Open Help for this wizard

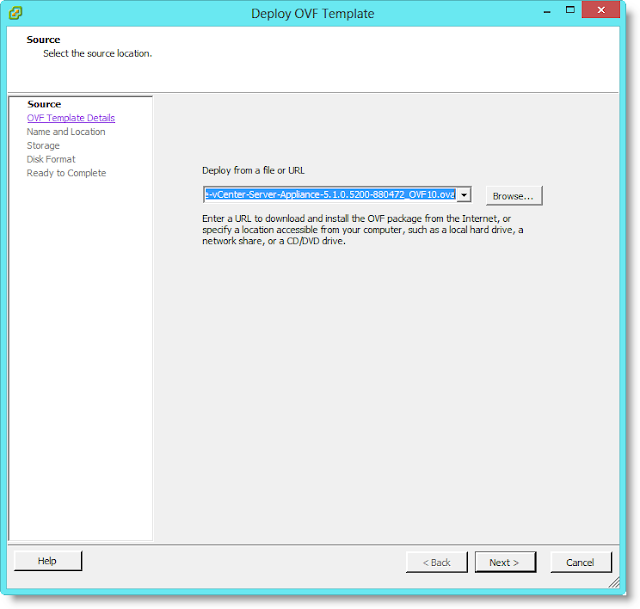(x=48, y=561)
